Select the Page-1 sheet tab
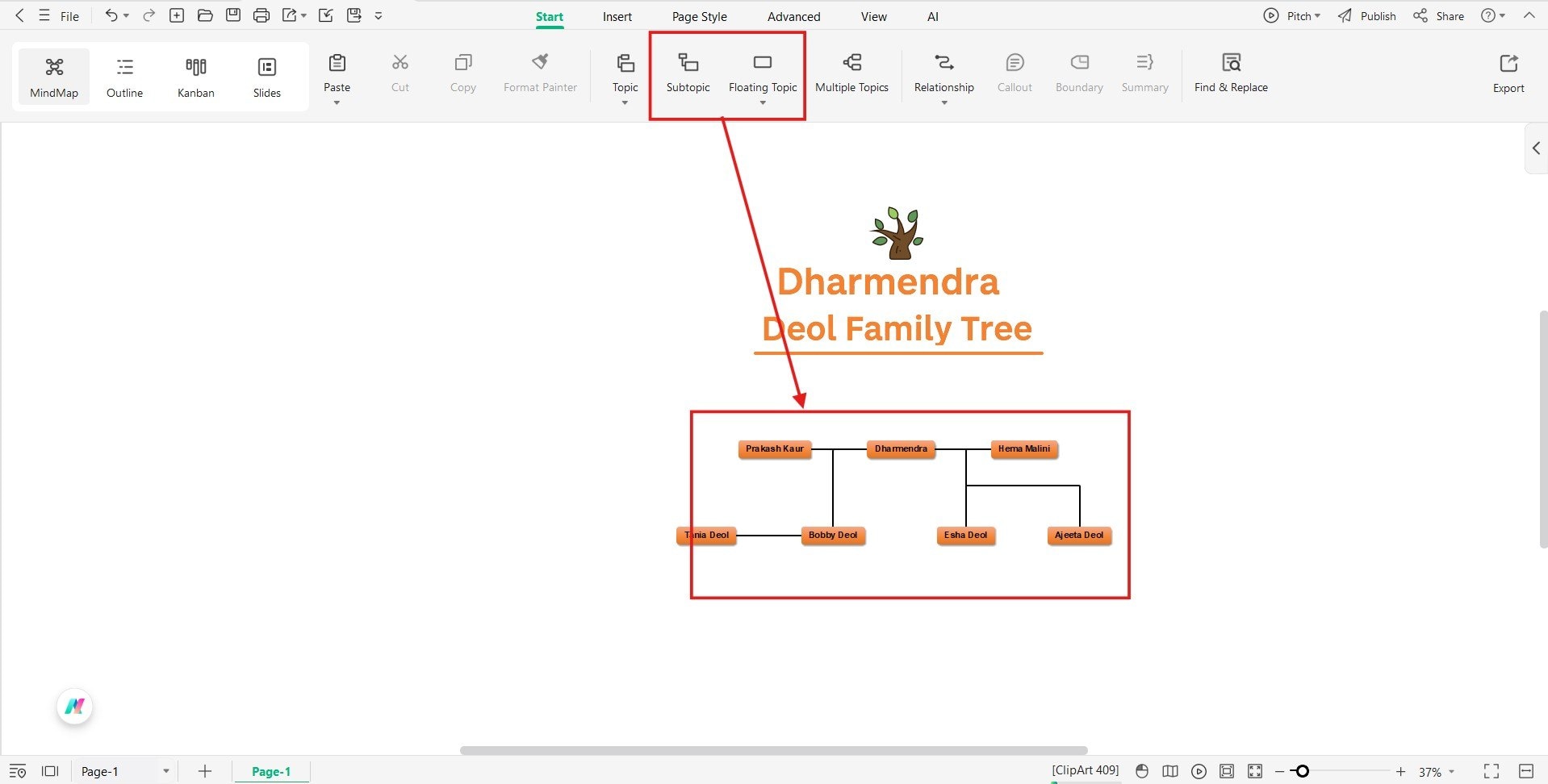1548x784 pixels. click(271, 771)
